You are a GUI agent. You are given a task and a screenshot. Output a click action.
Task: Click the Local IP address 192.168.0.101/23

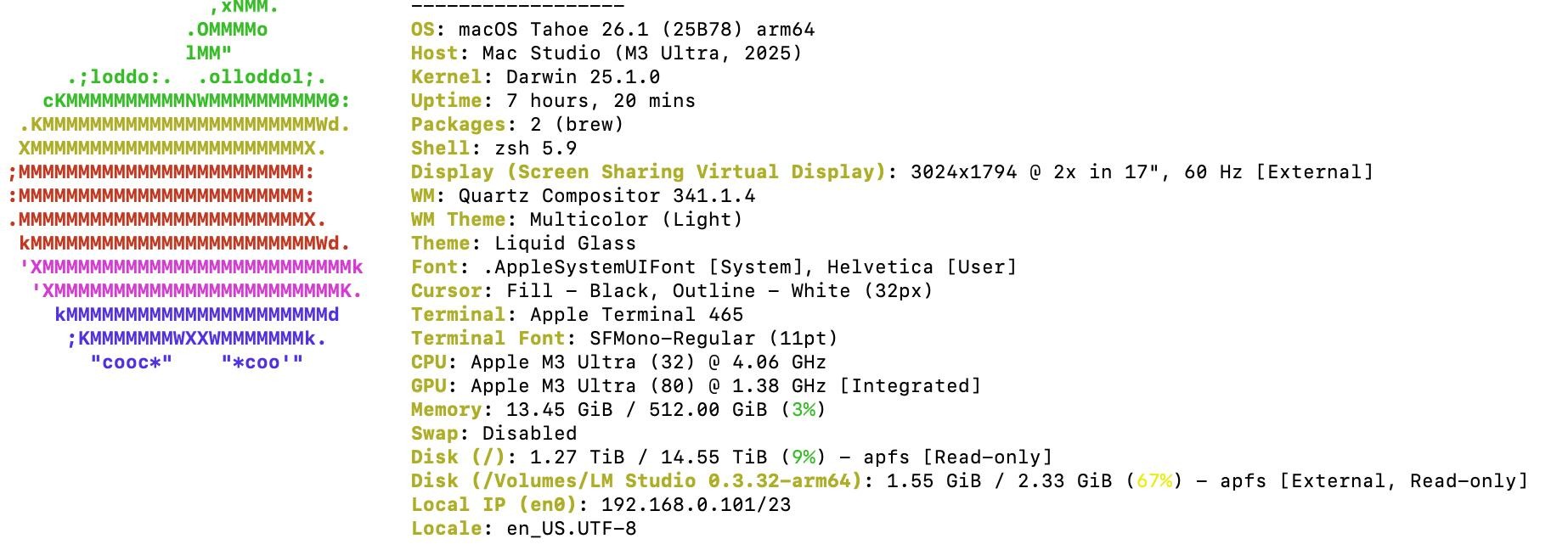(696, 505)
